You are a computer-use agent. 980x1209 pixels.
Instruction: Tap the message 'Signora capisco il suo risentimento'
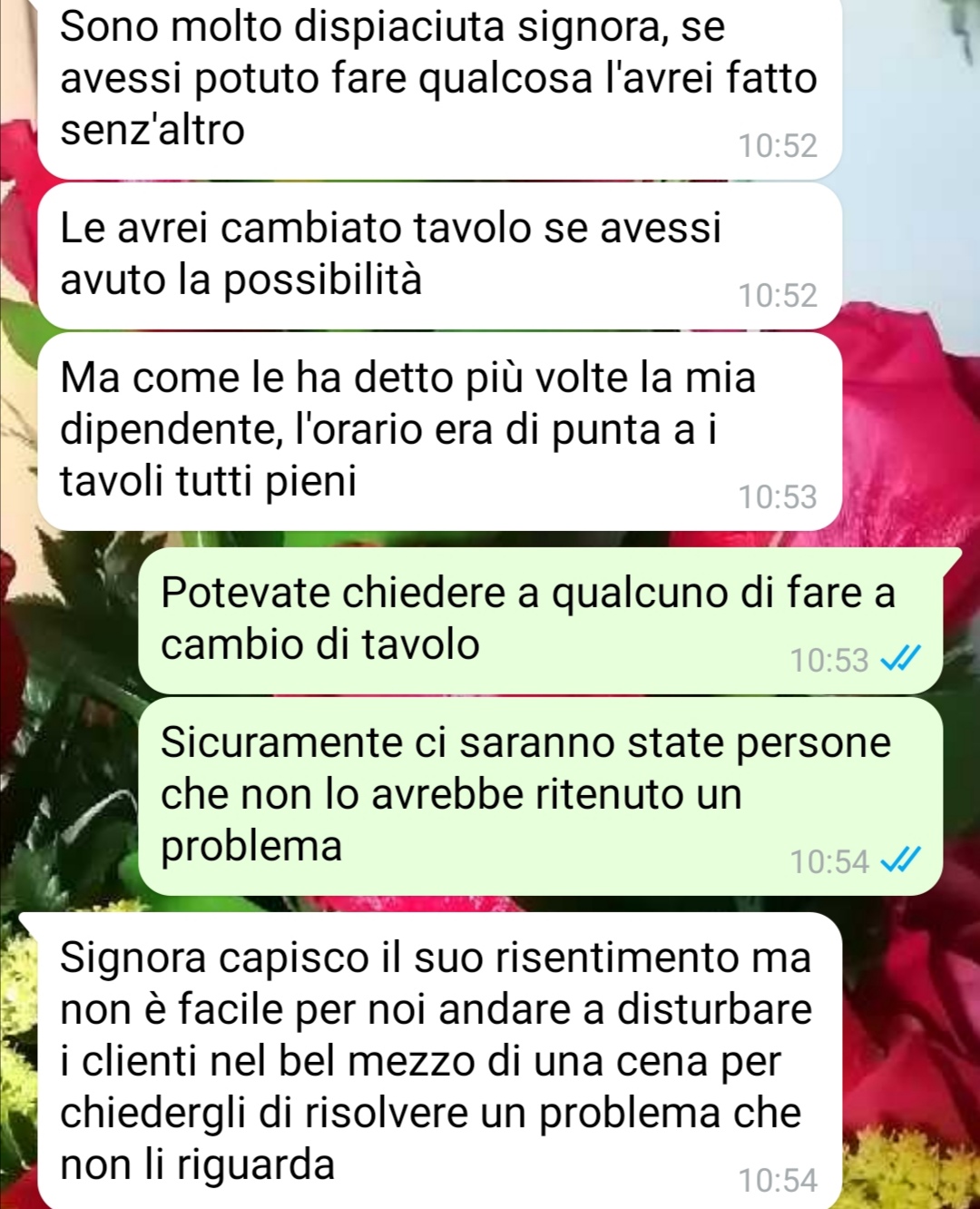click(440, 1060)
